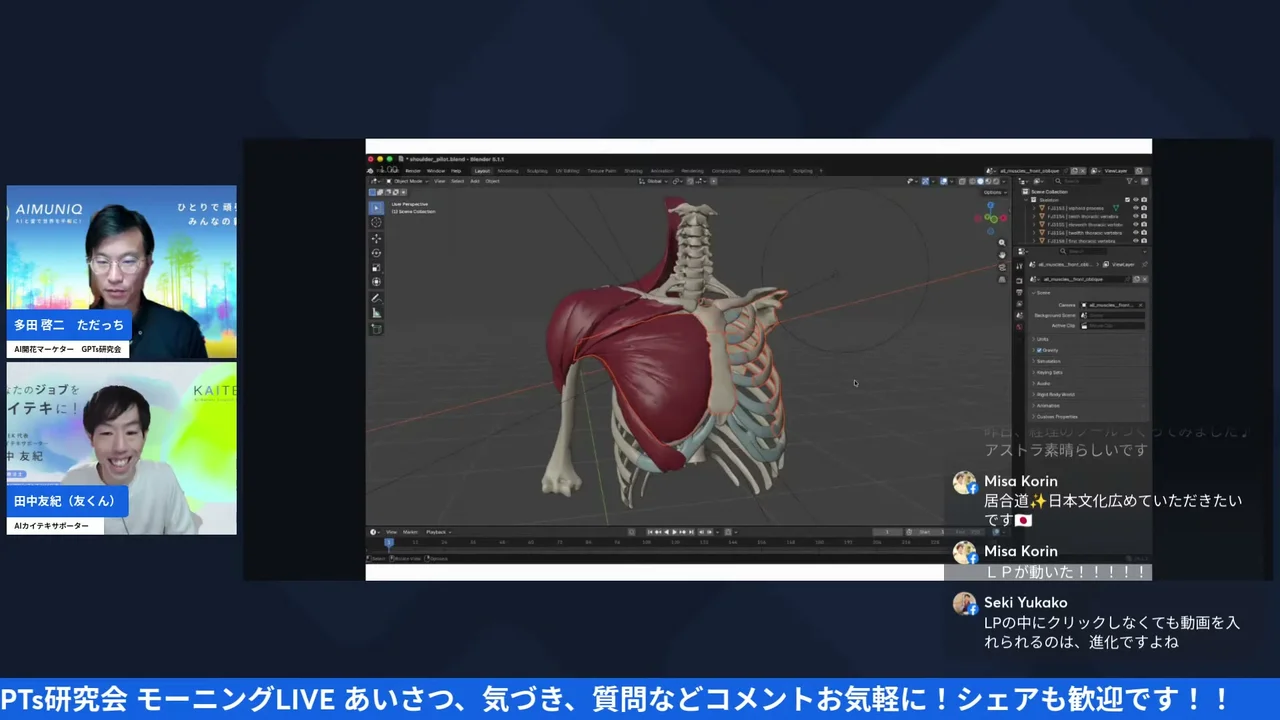Screen dimensions: 1280x720
Task: Clear the Camera field with X button
Action: pos(1141,305)
